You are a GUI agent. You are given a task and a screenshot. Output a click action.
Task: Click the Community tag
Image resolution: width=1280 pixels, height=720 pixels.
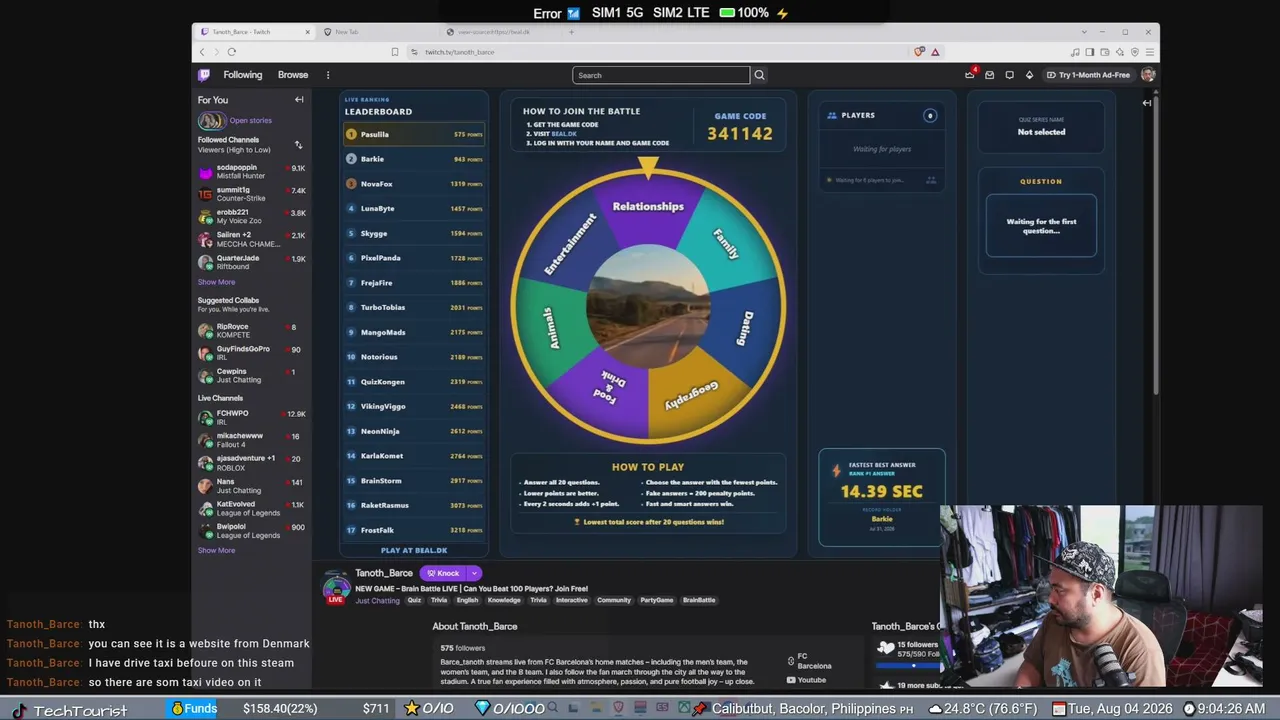point(614,600)
